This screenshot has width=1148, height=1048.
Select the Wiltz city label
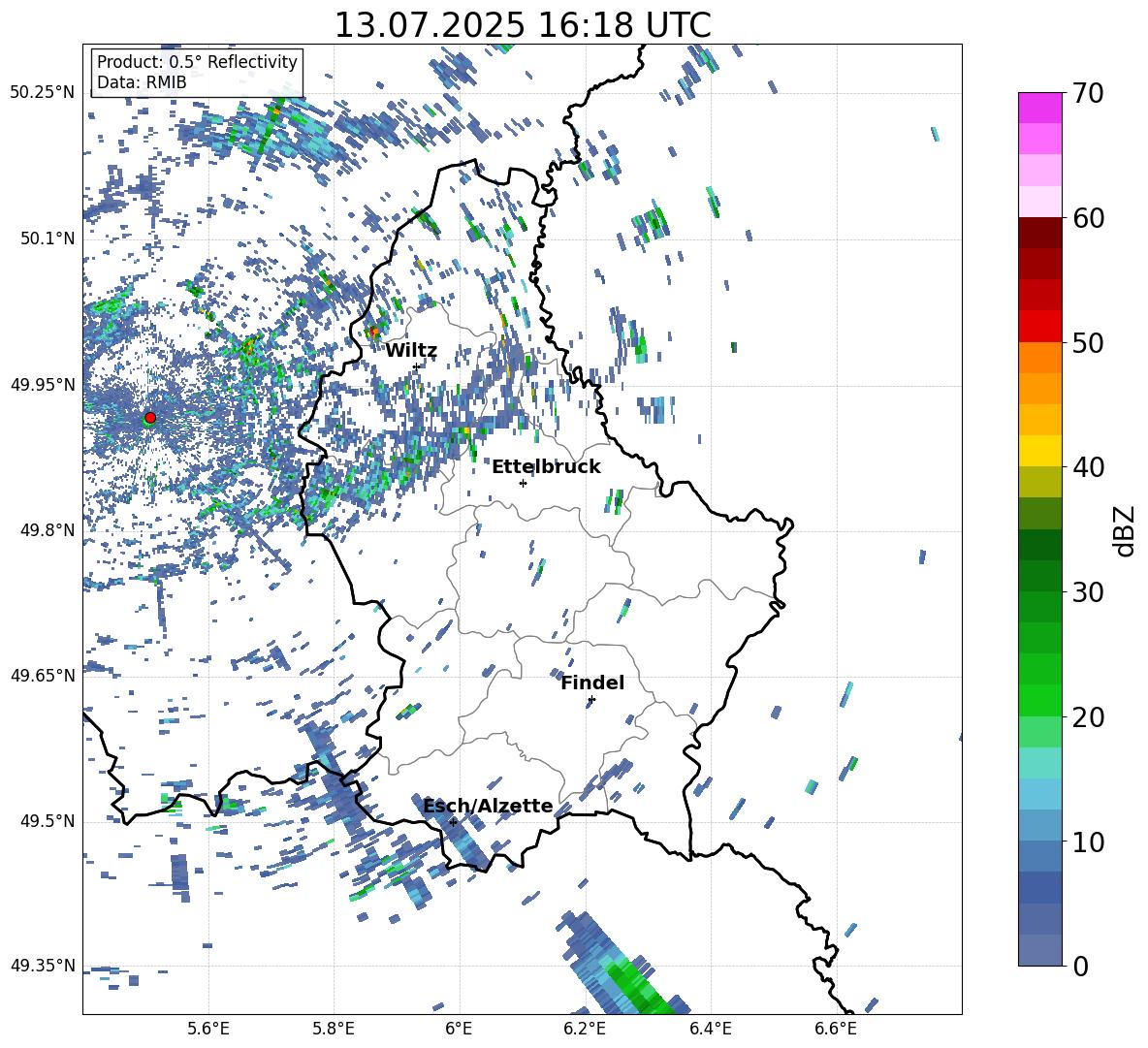(411, 351)
